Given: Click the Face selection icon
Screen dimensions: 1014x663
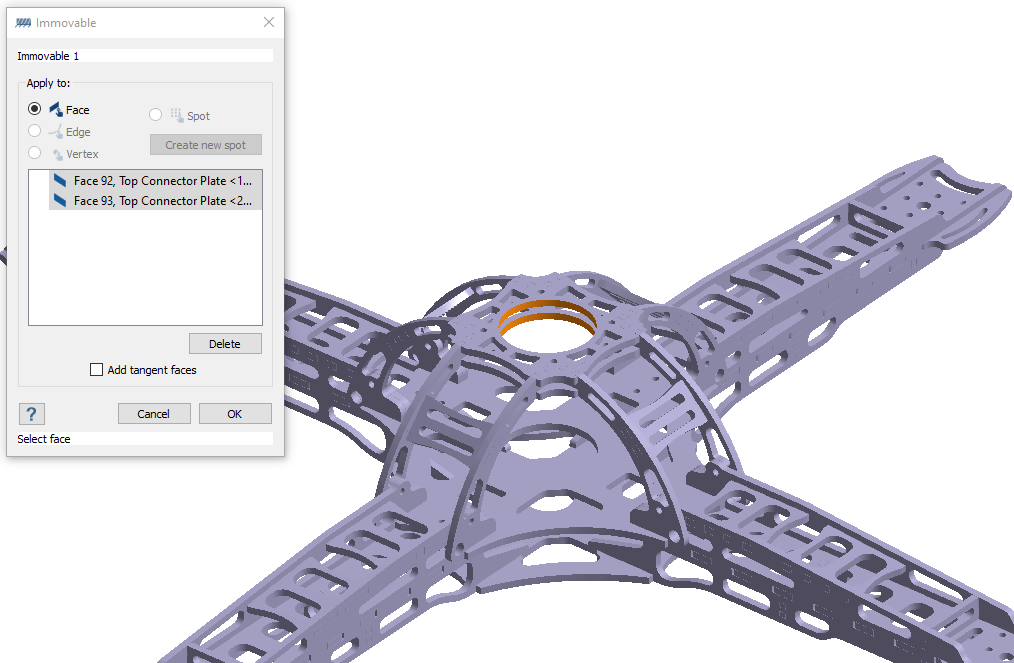Looking at the screenshot, I should pyautogui.click(x=56, y=109).
